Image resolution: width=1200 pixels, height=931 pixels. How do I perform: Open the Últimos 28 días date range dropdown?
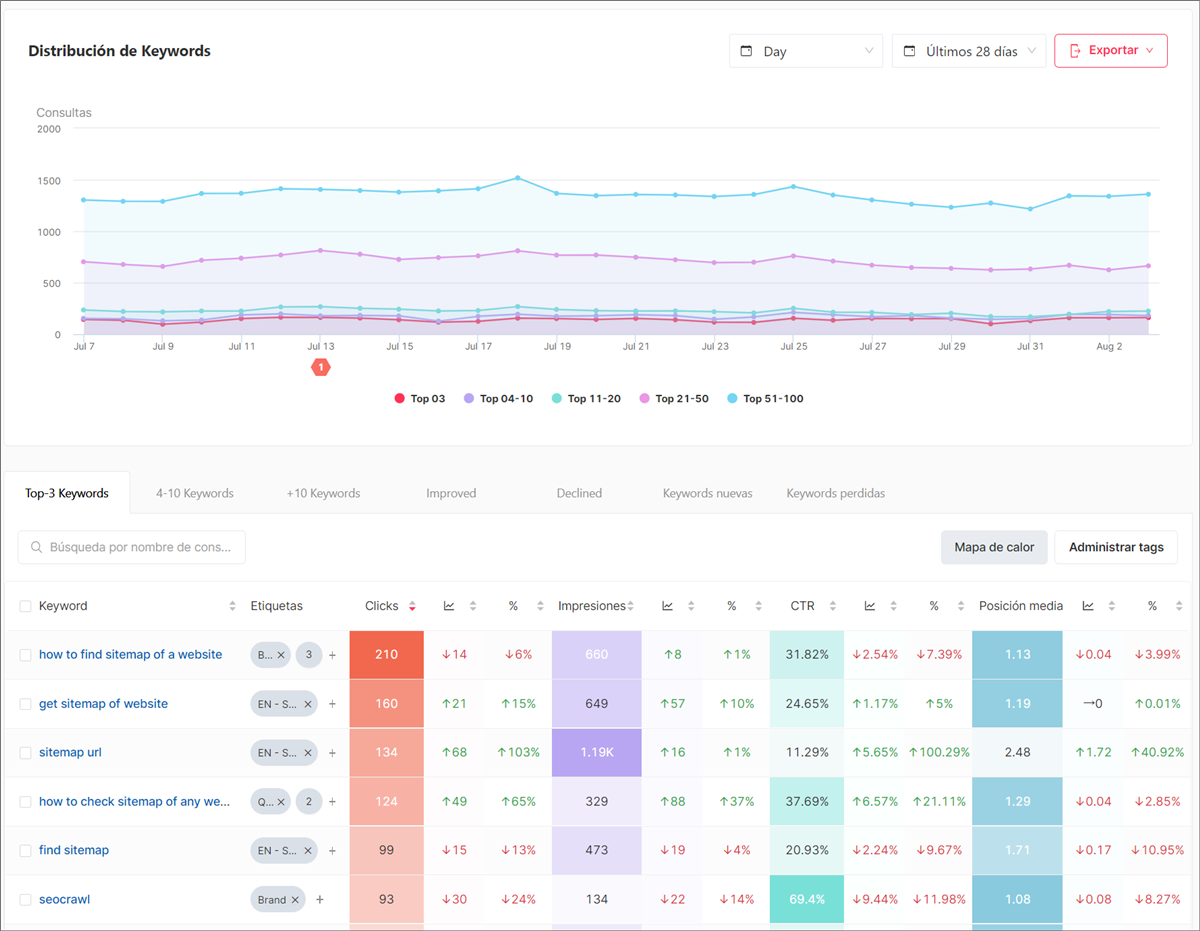point(968,50)
